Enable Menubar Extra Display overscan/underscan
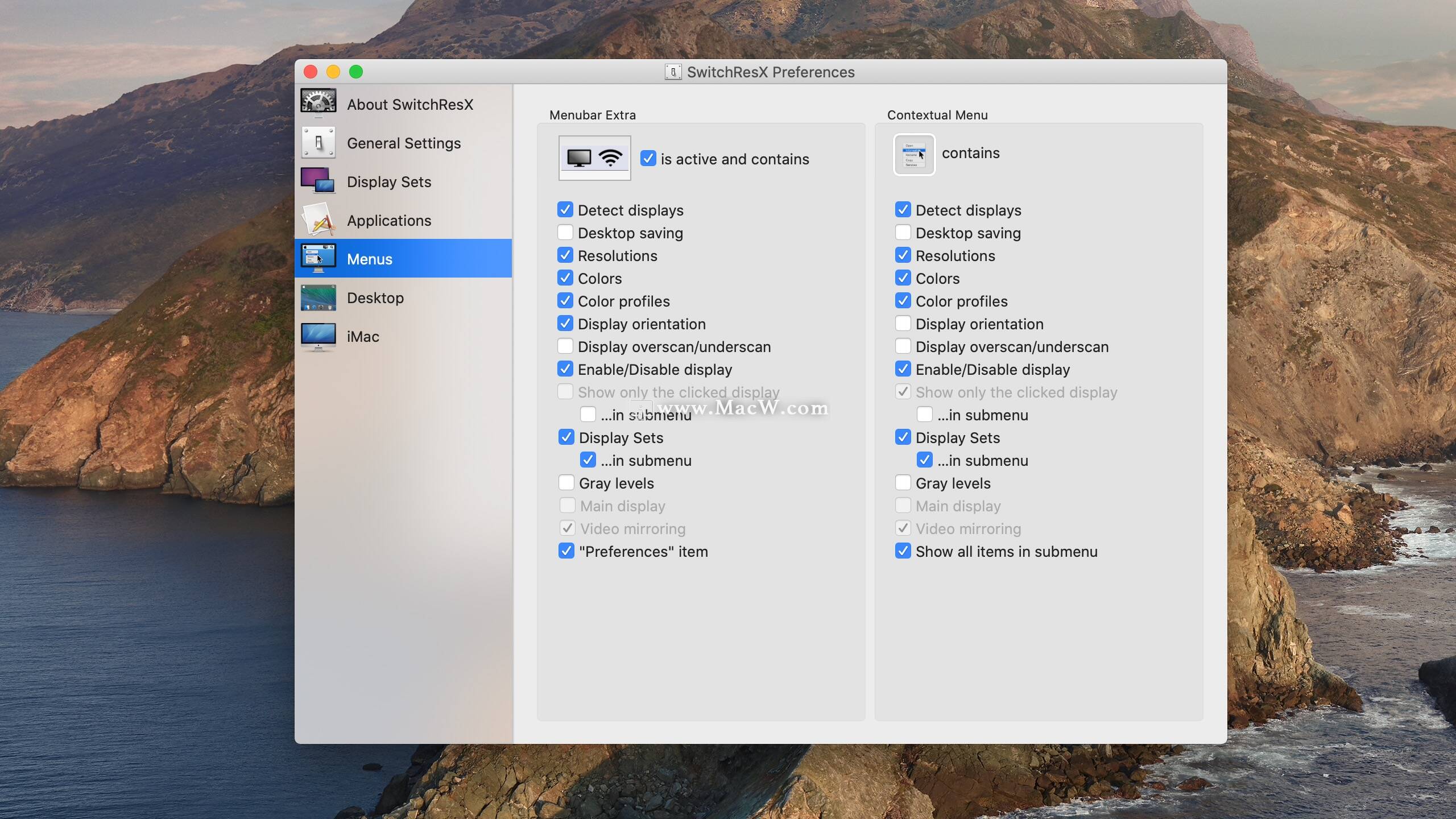The image size is (1456, 819). click(x=565, y=346)
